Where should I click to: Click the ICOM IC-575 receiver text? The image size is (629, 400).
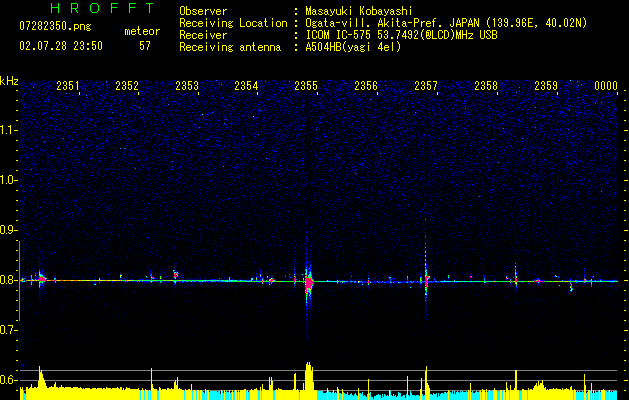[401, 35]
